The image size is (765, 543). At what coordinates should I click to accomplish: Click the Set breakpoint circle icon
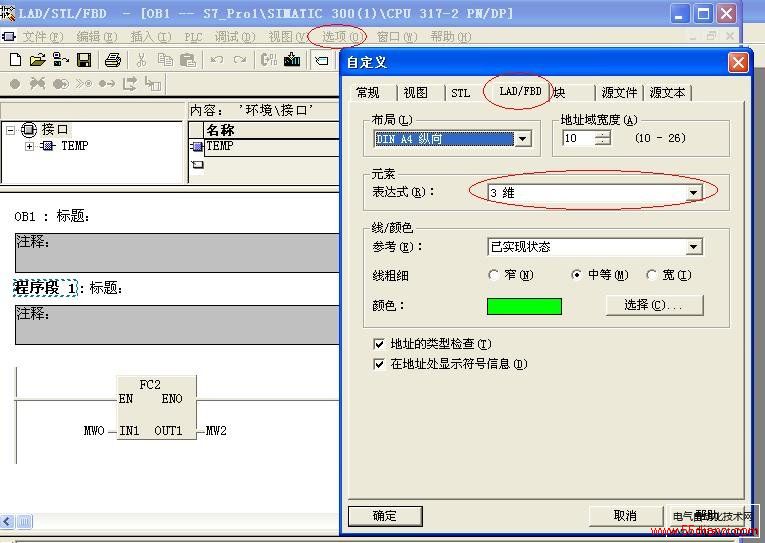(x=15, y=84)
